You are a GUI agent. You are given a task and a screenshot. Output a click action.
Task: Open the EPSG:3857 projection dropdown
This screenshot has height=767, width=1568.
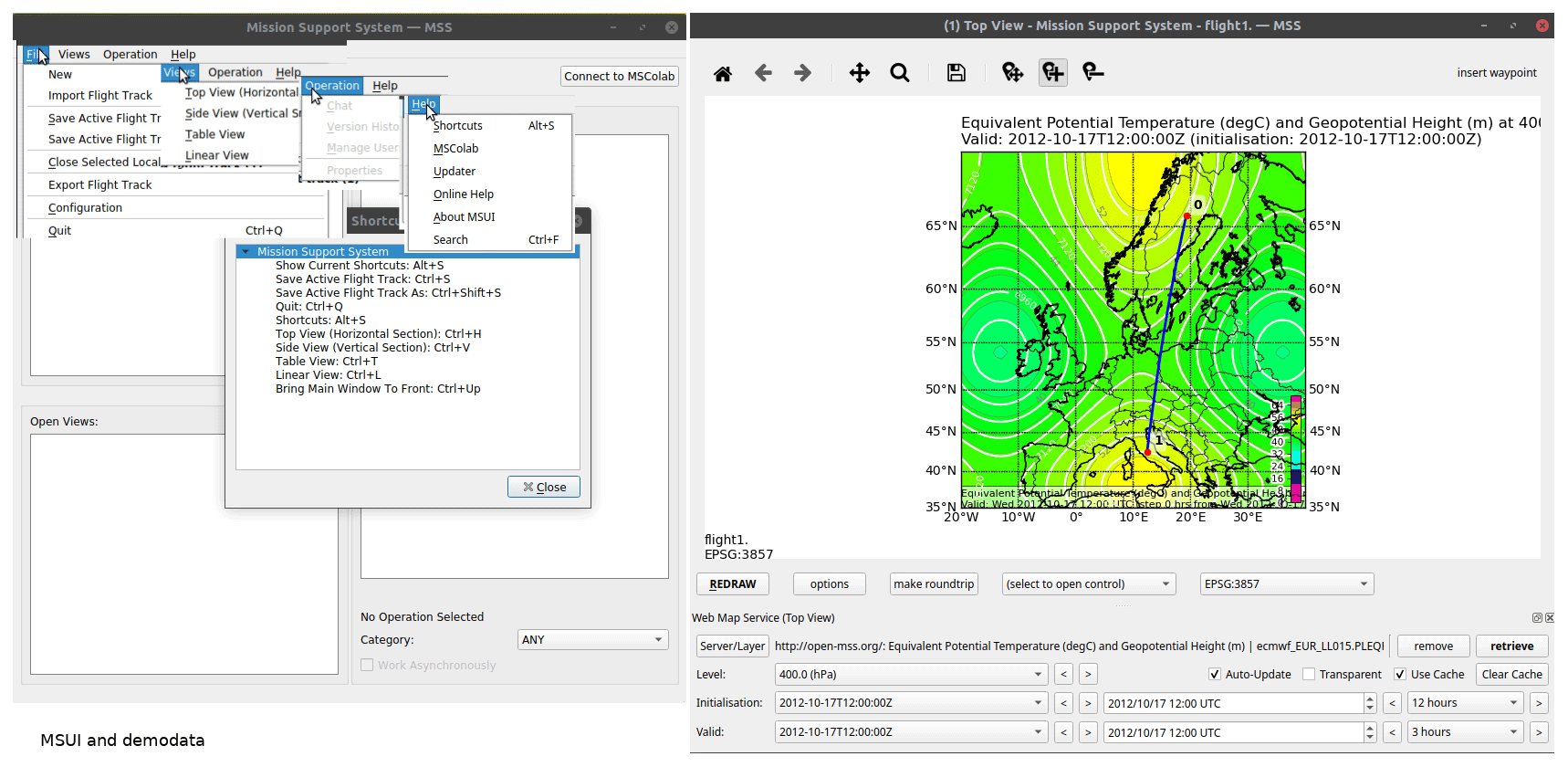pyautogui.click(x=1286, y=584)
